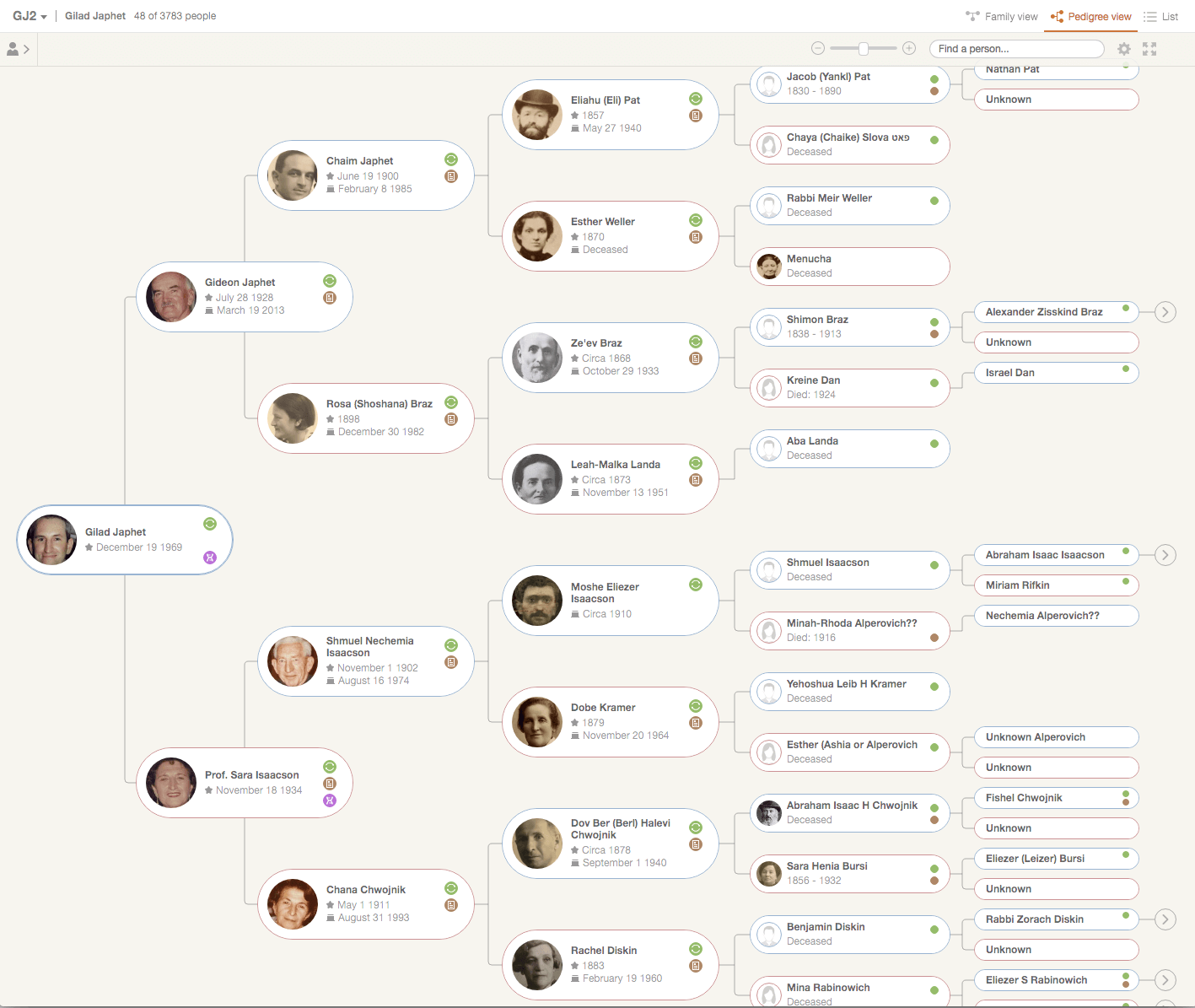1195x1008 pixels.
Task: Click Abraham Isaac H Chwojnik's photo
Action: pyautogui.click(x=768, y=812)
